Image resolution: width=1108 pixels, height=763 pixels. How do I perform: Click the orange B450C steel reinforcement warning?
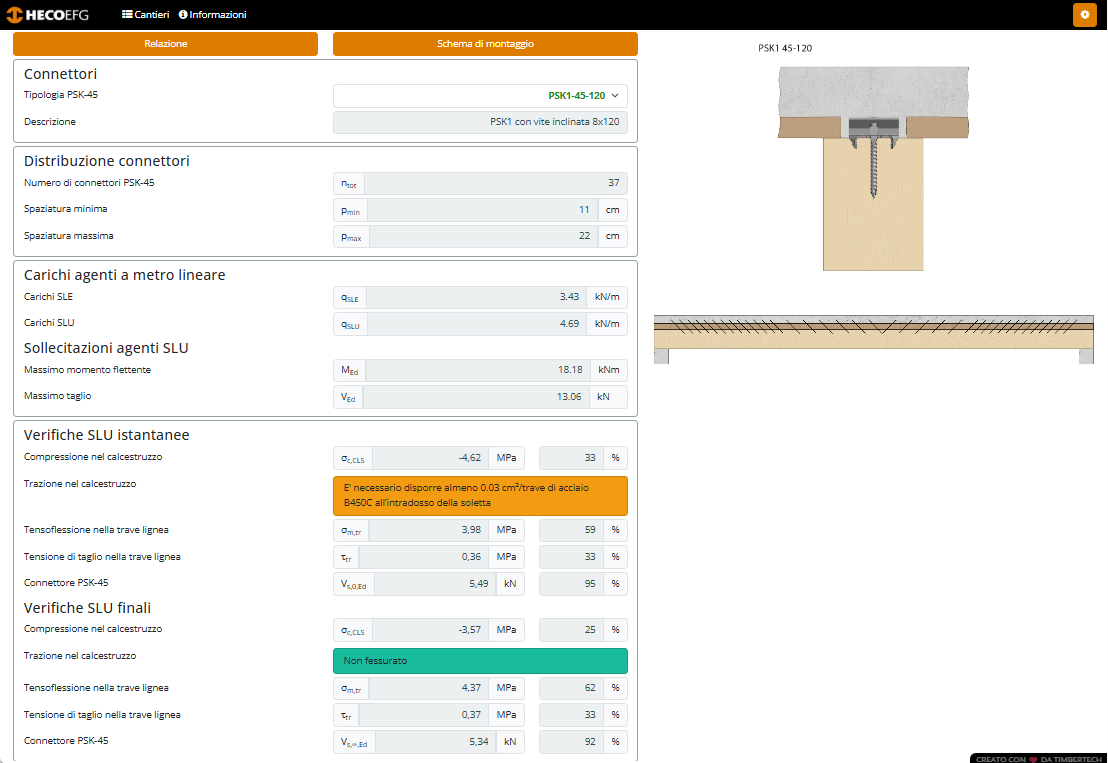480,495
